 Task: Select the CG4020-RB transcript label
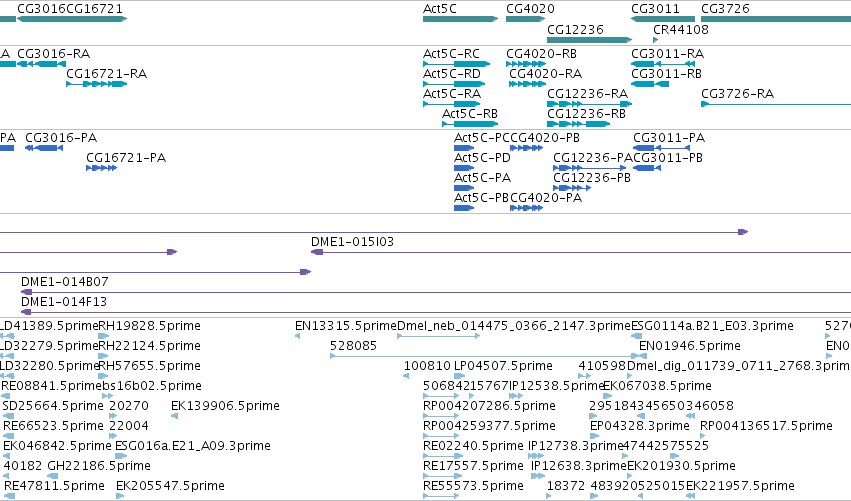pos(541,54)
